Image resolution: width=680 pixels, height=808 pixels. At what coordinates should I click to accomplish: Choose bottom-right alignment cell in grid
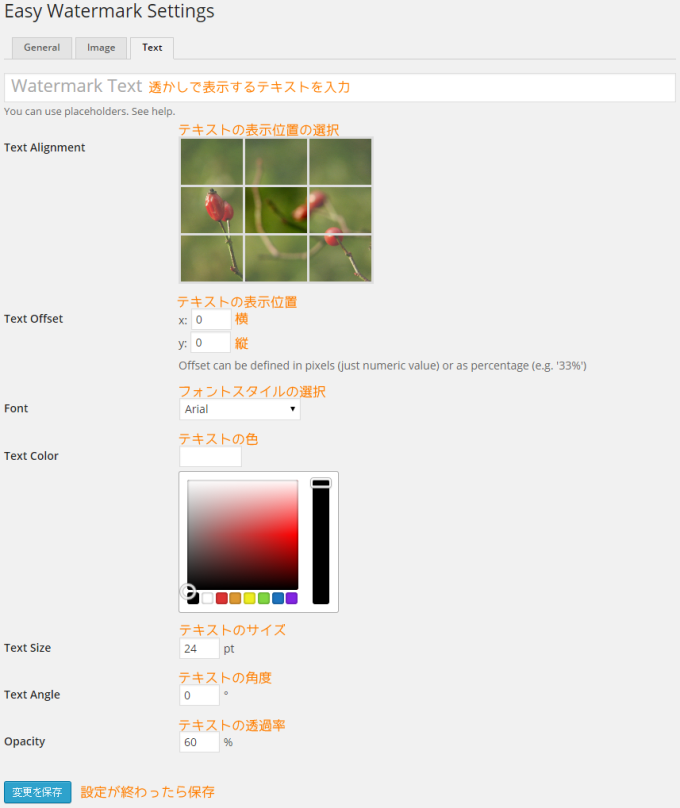coord(340,258)
